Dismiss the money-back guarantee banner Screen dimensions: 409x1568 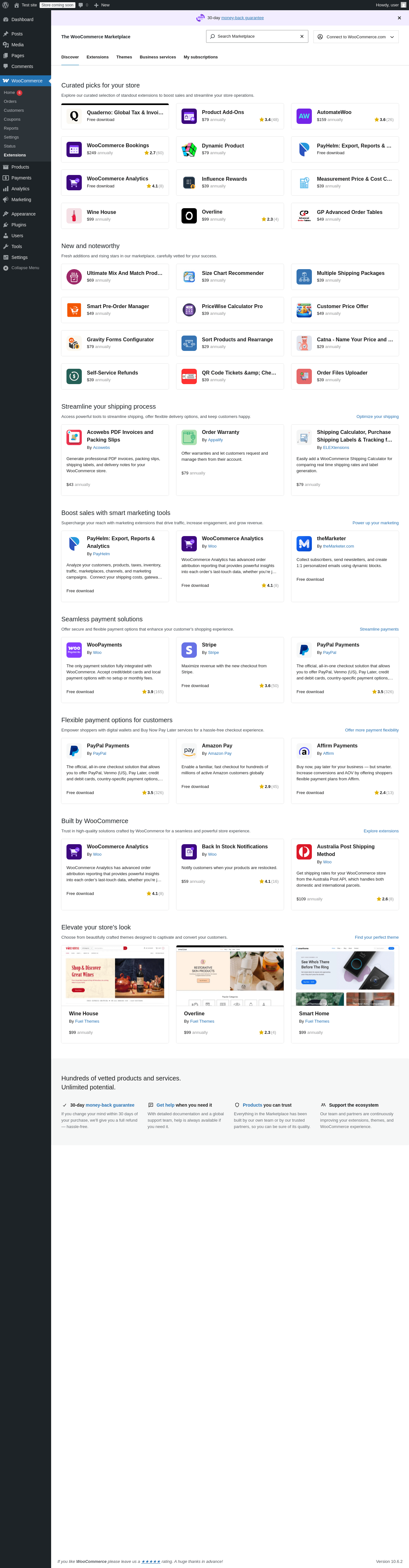pyautogui.click(x=399, y=18)
